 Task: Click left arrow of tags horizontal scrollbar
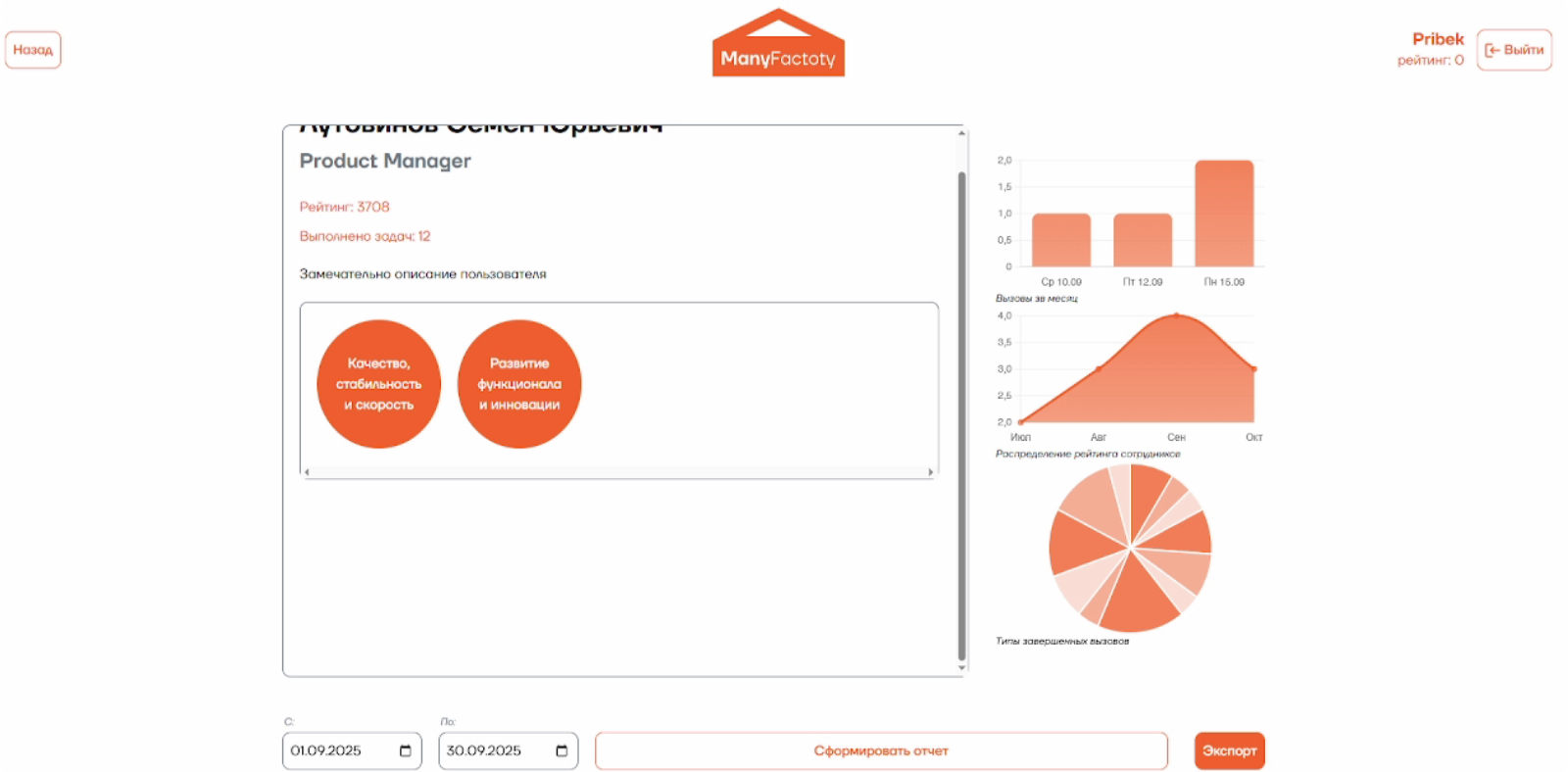(307, 472)
